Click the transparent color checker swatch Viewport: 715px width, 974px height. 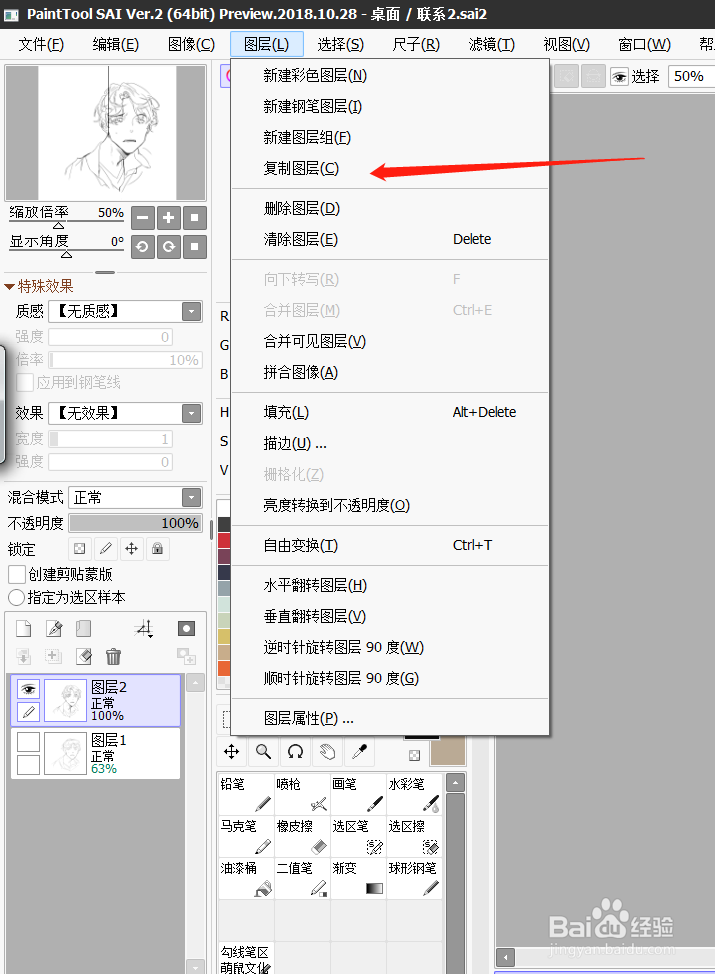414,755
